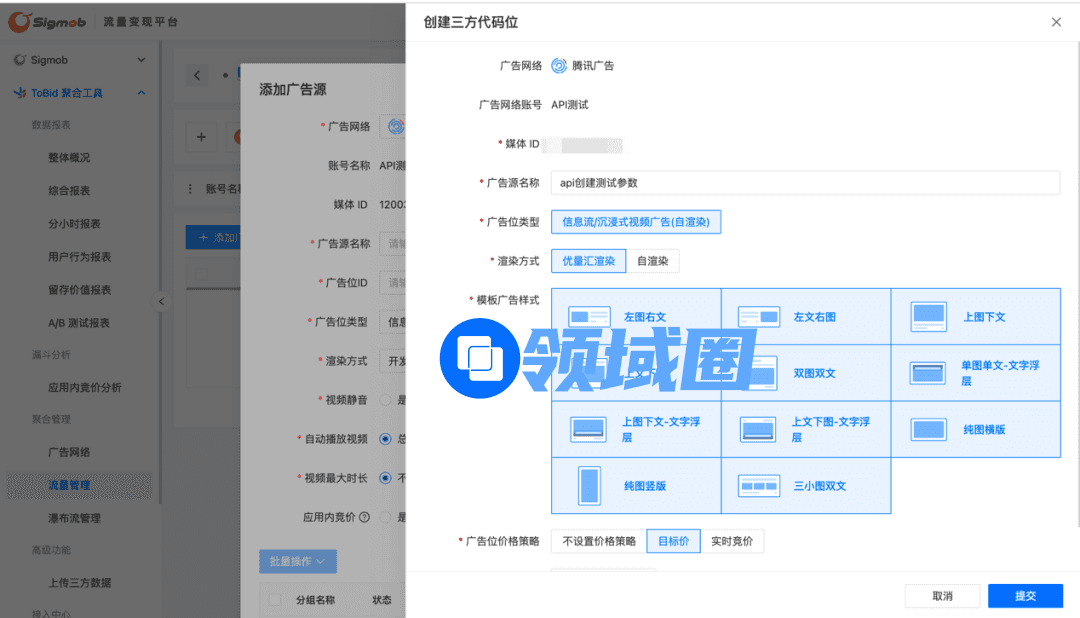Collapse the ToBid 聚合工具 menu group
The height and width of the screenshot is (618, 1080).
point(141,93)
